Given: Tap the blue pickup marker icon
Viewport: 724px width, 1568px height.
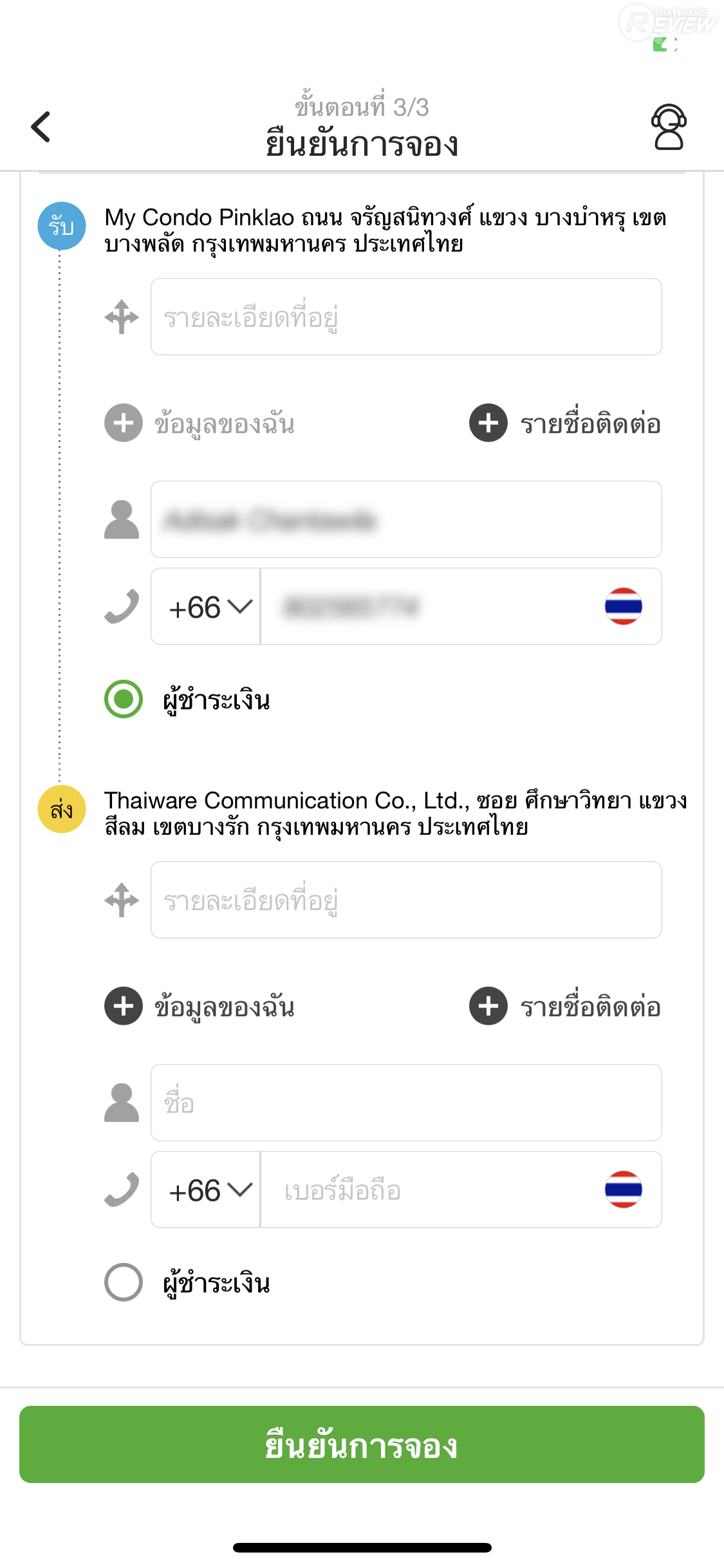Looking at the screenshot, I should [x=62, y=226].
